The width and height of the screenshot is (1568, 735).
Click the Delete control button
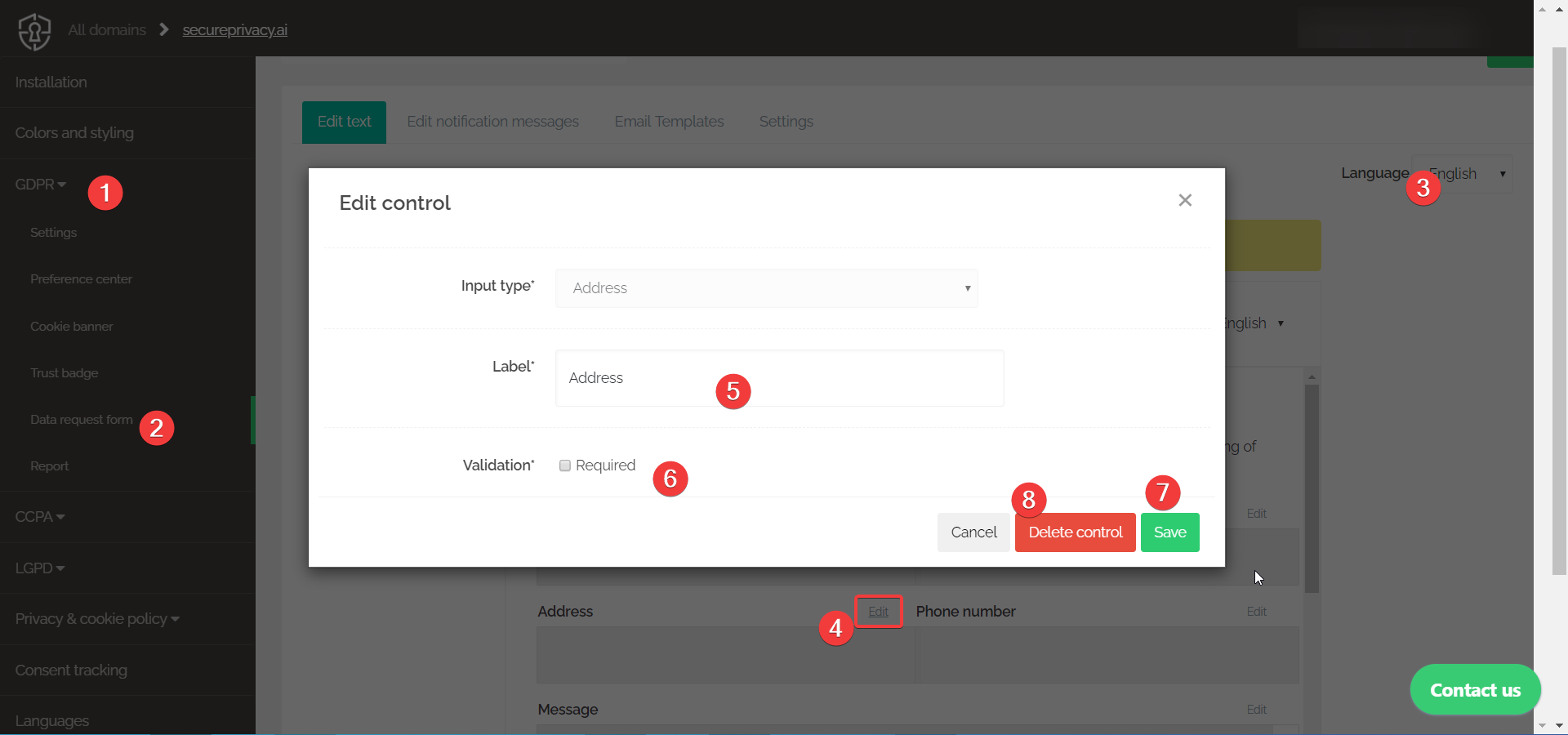pyautogui.click(x=1074, y=532)
